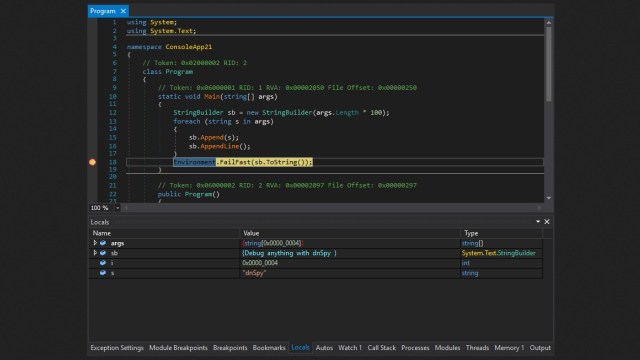Open the Memory 1 tab
The height and width of the screenshot is (360, 640).
509,348
